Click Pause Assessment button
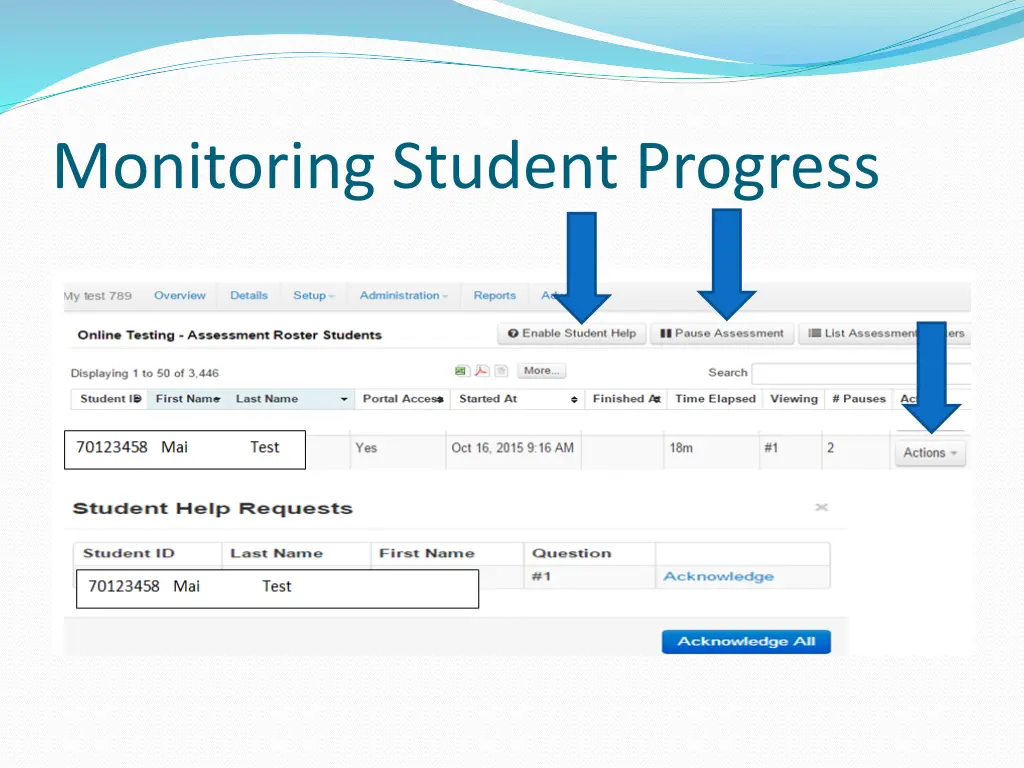 pyautogui.click(x=722, y=334)
